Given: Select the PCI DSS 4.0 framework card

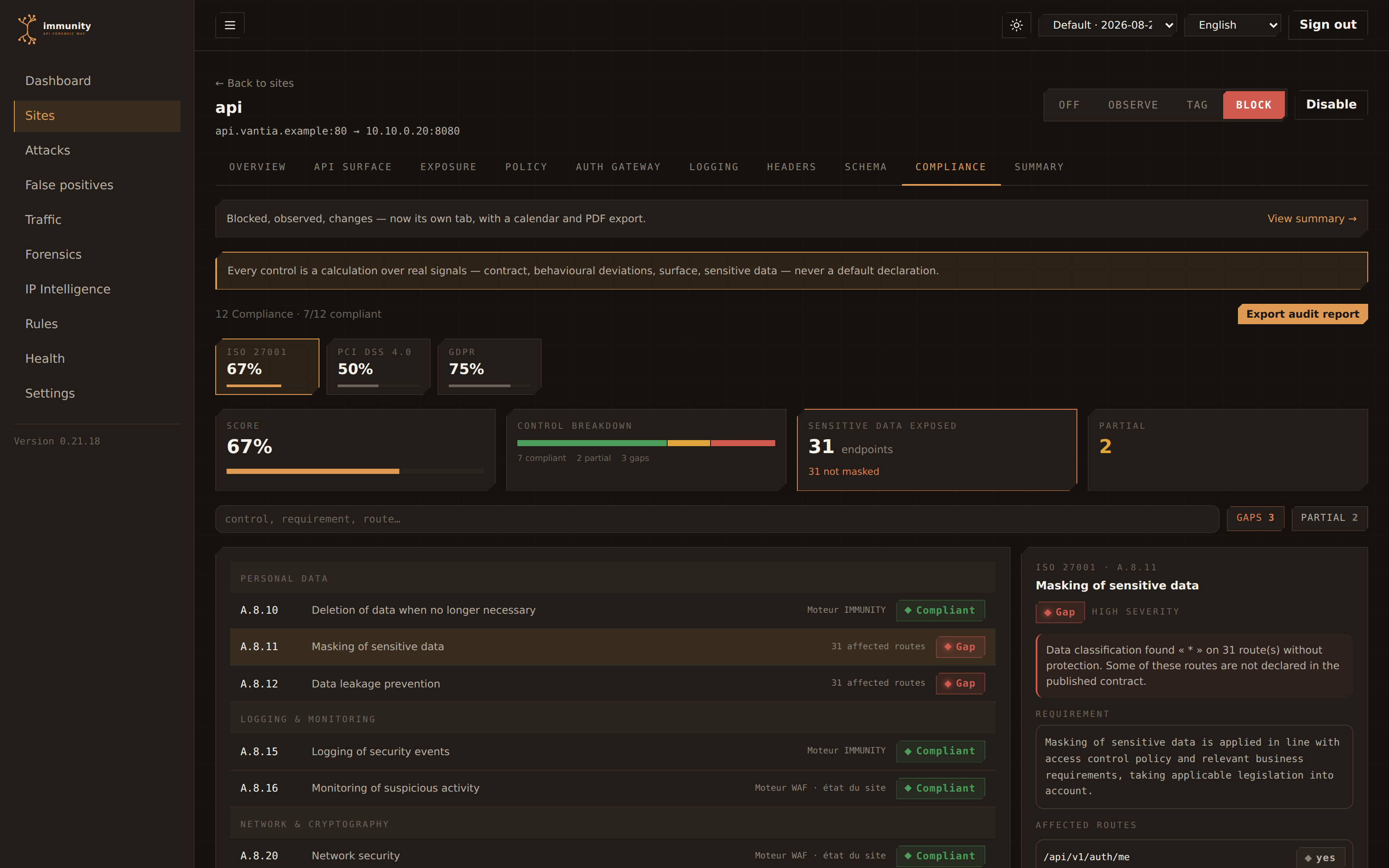Looking at the screenshot, I should click(x=378, y=367).
